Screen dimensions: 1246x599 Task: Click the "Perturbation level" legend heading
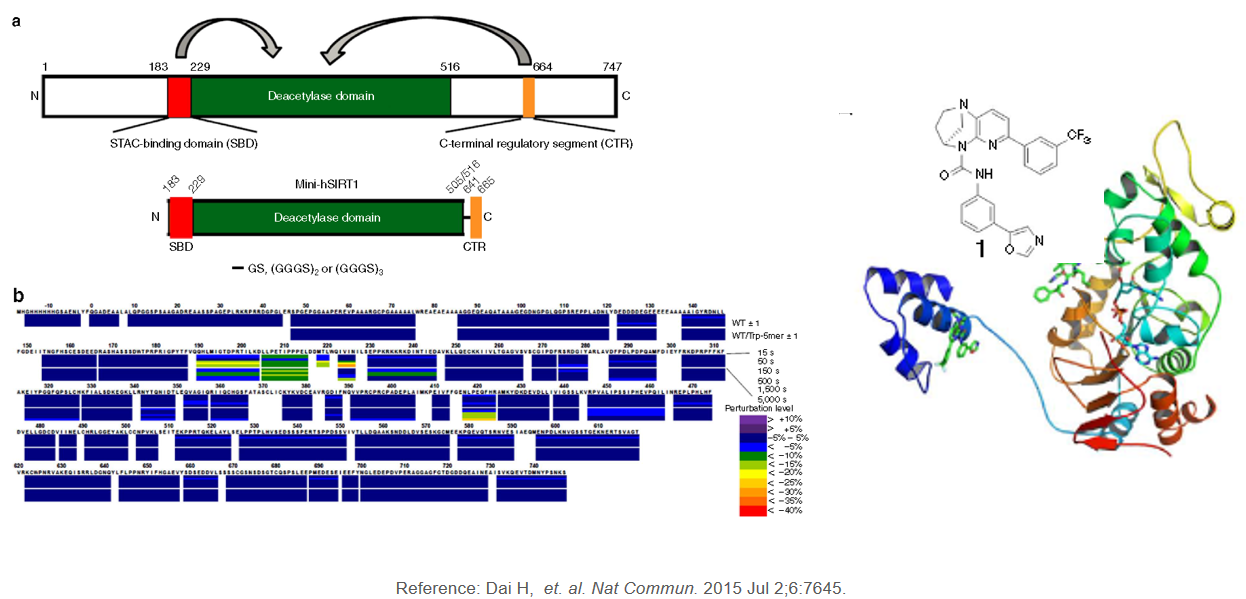tap(761, 409)
